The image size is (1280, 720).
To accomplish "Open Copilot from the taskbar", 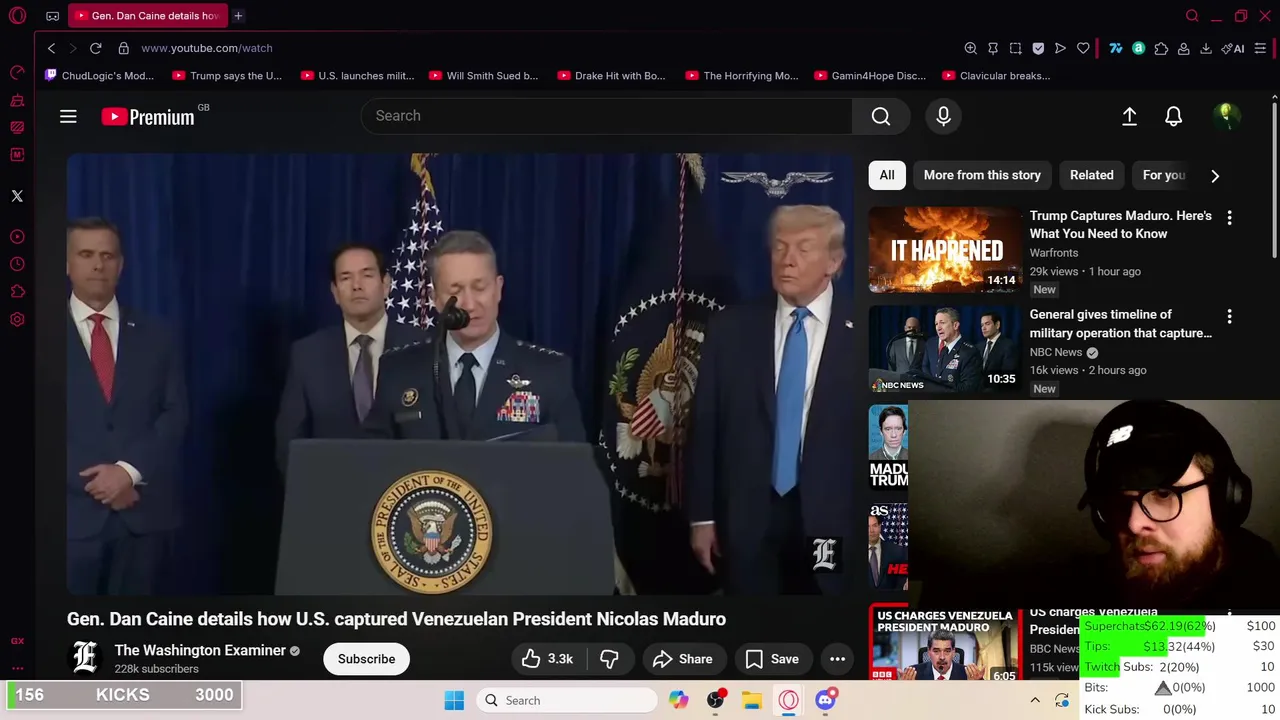I will pos(679,700).
